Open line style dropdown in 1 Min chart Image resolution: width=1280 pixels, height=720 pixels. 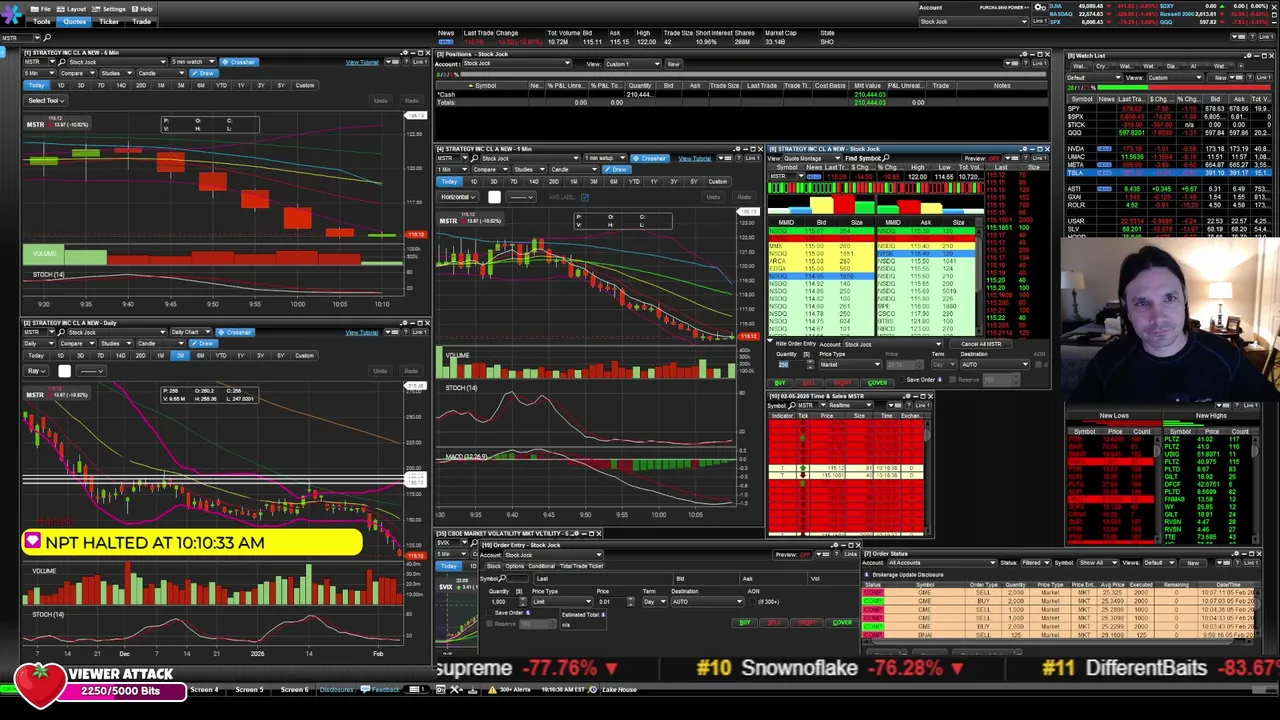point(521,197)
